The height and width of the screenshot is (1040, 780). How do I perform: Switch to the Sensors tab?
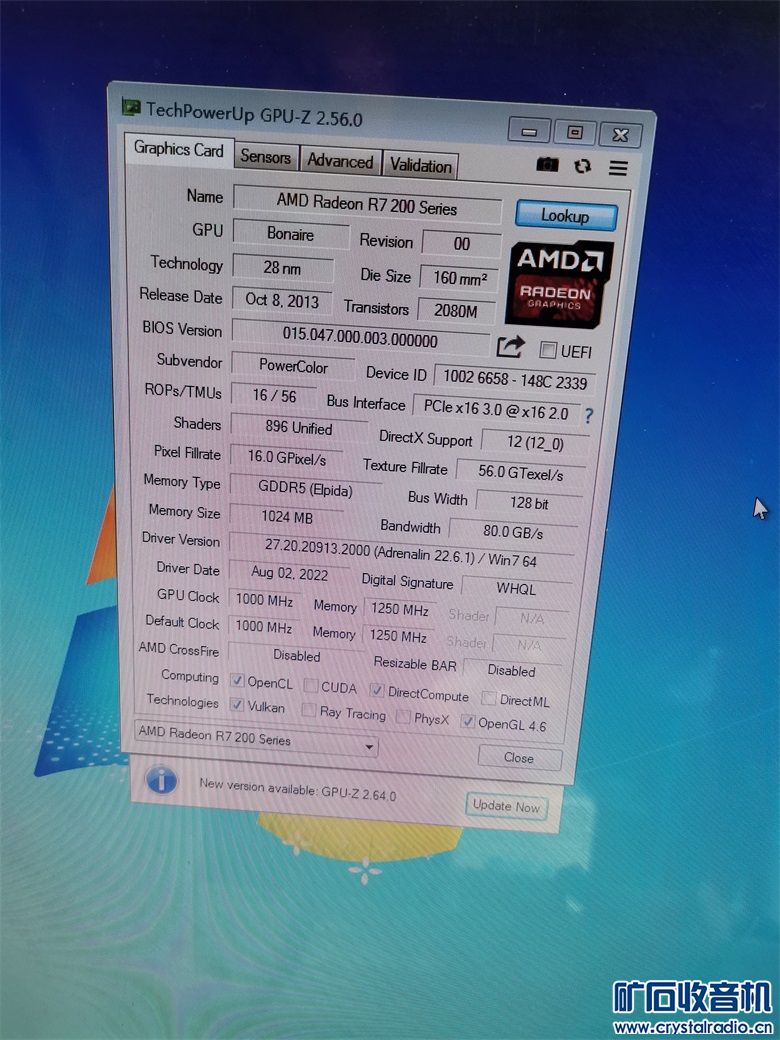point(265,157)
